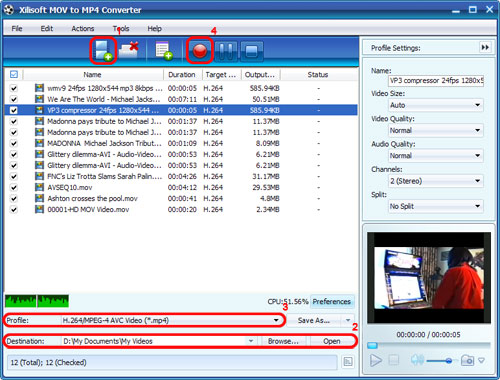Click the file icon of We Are The World

click(39, 99)
